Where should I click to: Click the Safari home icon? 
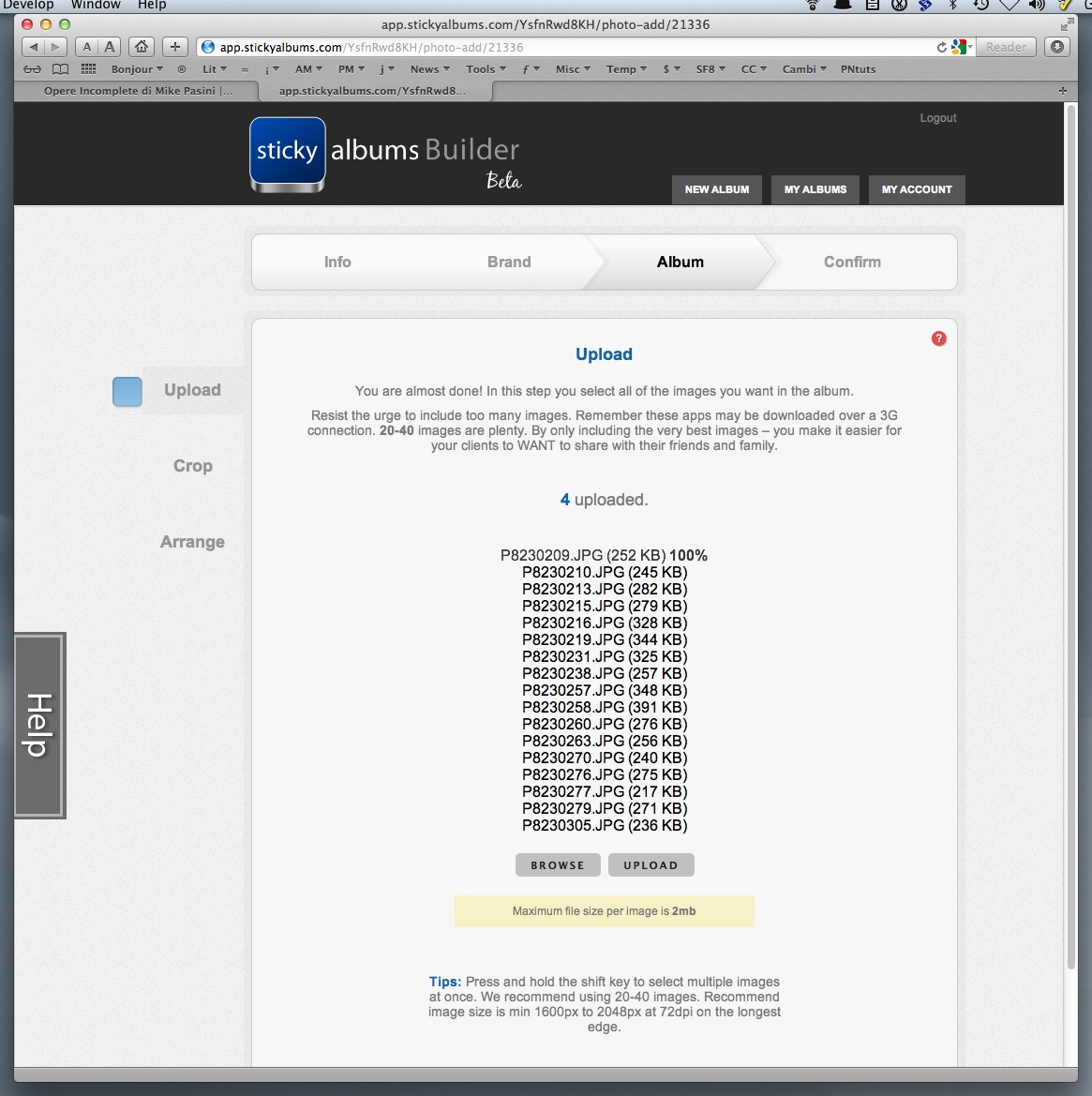point(142,47)
